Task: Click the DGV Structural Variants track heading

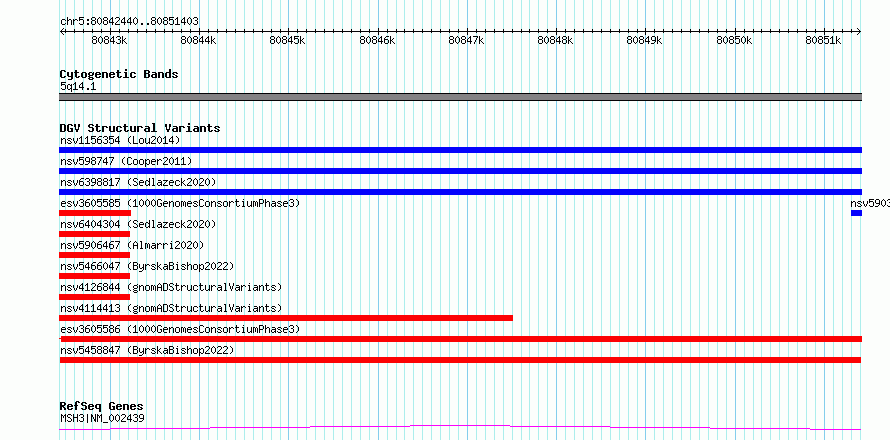Action: [x=140, y=128]
